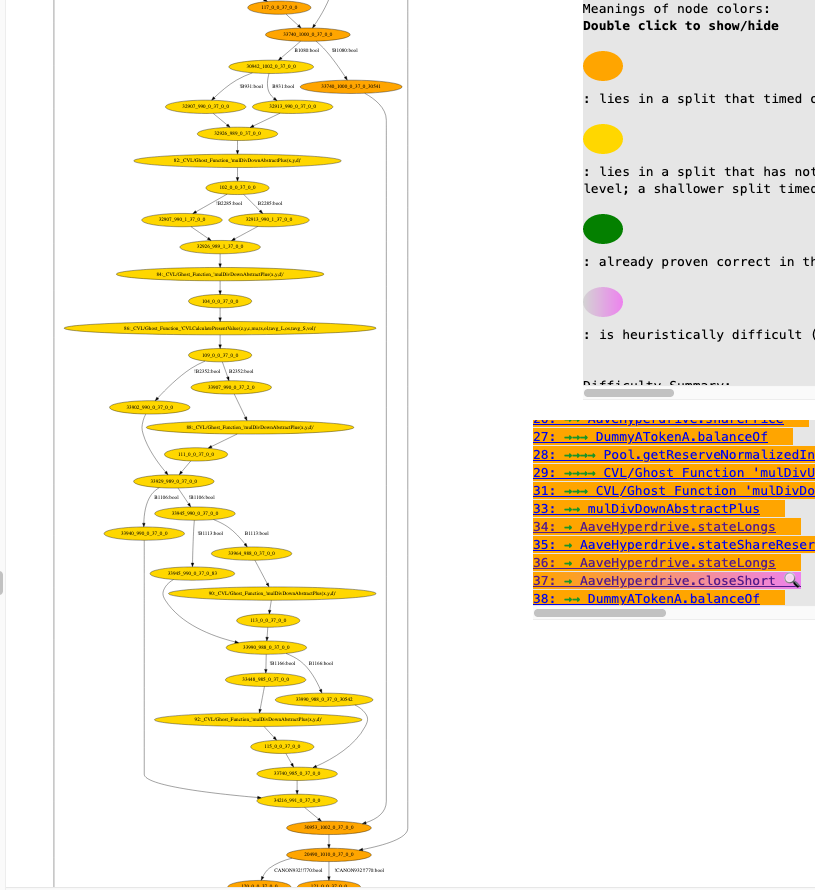The image size is (815, 890).
Task: Click the wide CVLCalculatePresentValue ghost function node
Action: [220, 327]
